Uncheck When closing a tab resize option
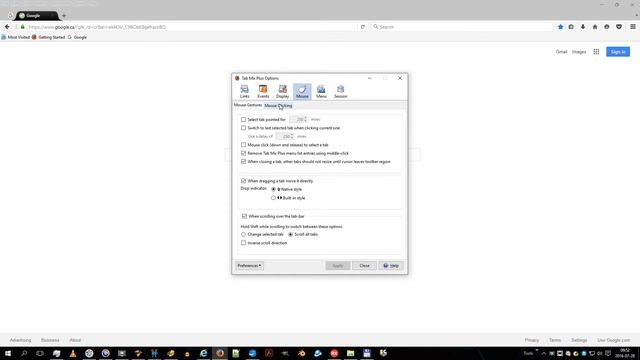The height and width of the screenshot is (360, 640). click(244, 162)
